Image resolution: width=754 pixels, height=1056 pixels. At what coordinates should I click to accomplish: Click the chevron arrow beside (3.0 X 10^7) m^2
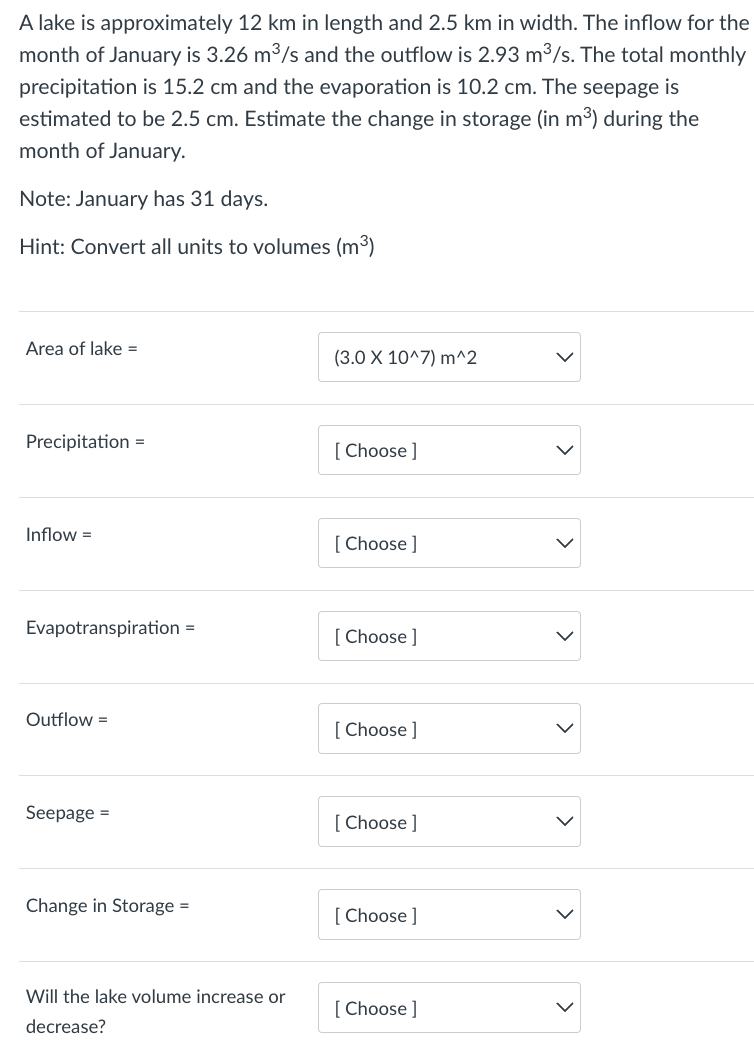(x=565, y=357)
